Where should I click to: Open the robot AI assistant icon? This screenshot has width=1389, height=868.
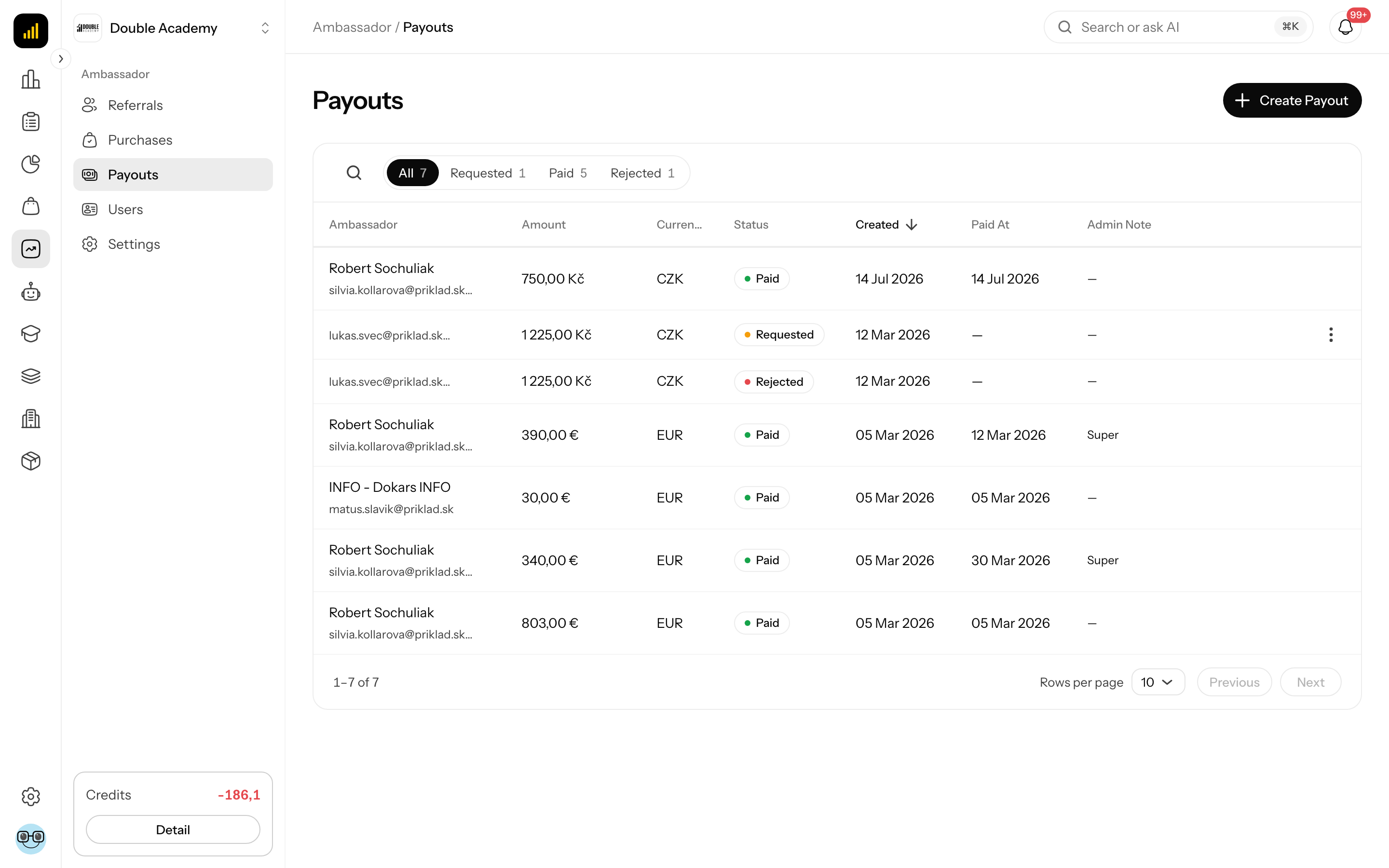pyautogui.click(x=30, y=292)
